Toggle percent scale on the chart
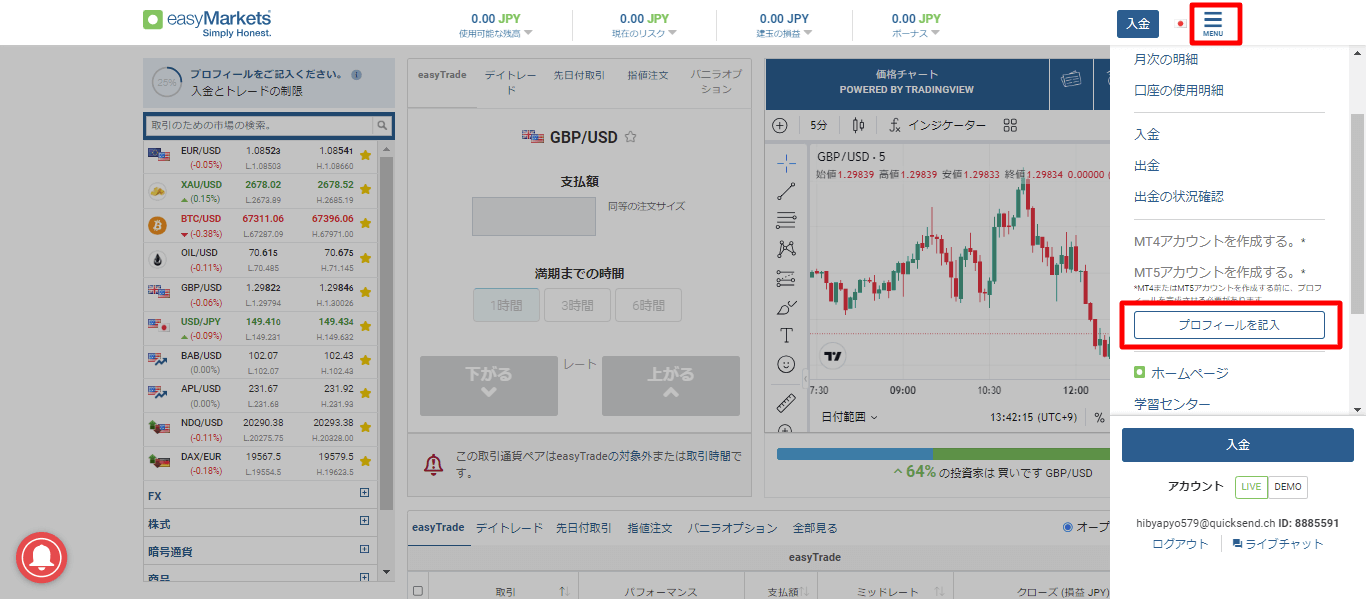1366x599 pixels. pos(1098,418)
